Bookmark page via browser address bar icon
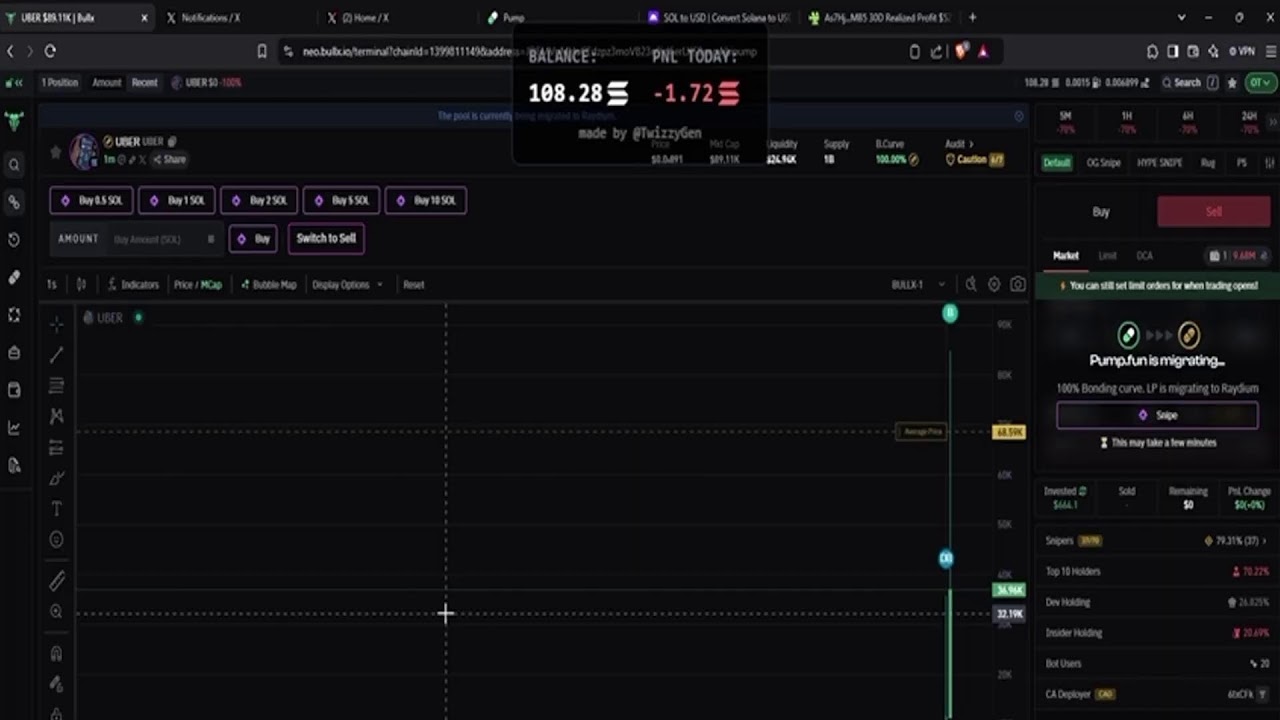The image size is (1280, 720). coord(262,51)
